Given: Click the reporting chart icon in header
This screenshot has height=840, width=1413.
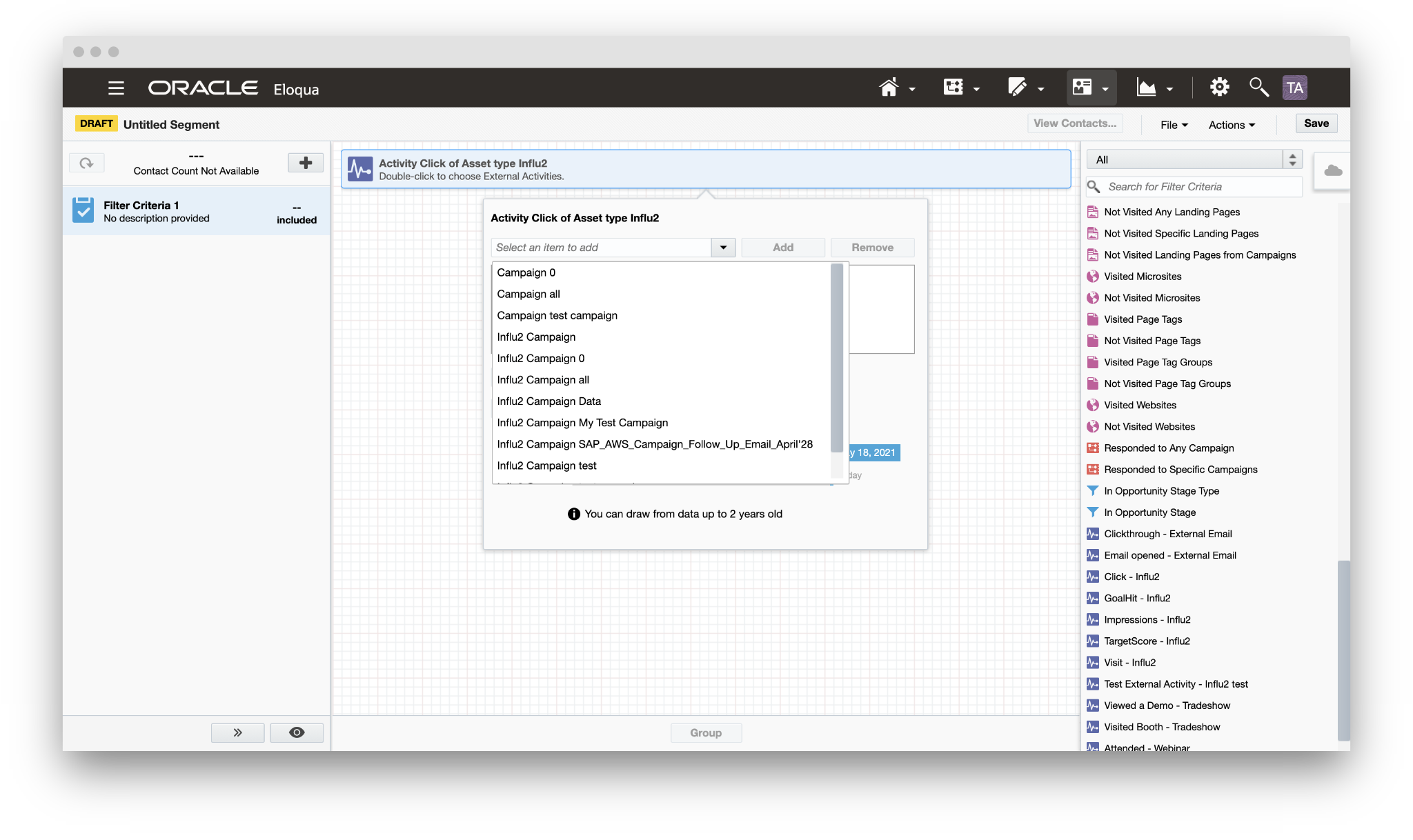Looking at the screenshot, I should coord(1147,88).
